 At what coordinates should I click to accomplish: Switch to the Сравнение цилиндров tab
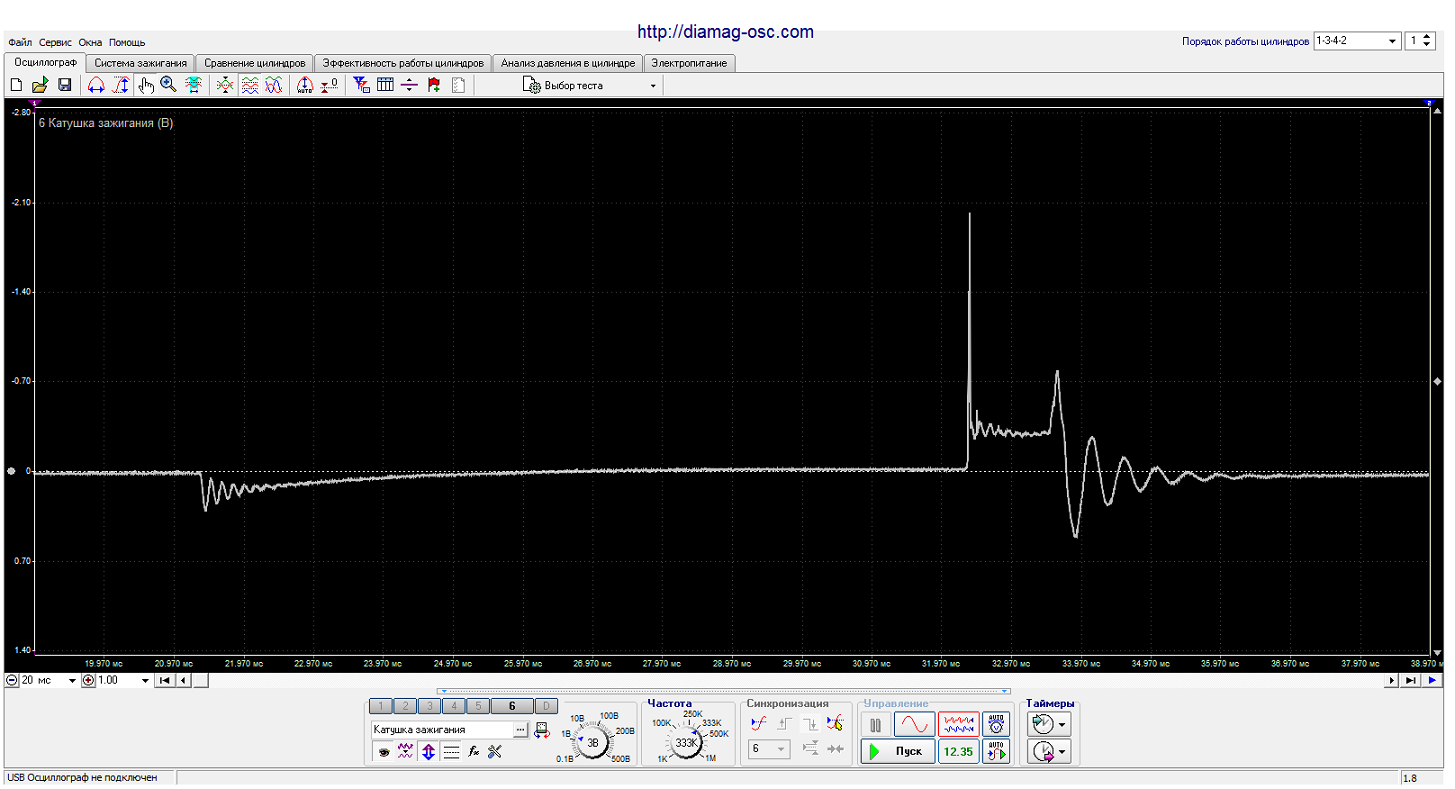point(254,63)
